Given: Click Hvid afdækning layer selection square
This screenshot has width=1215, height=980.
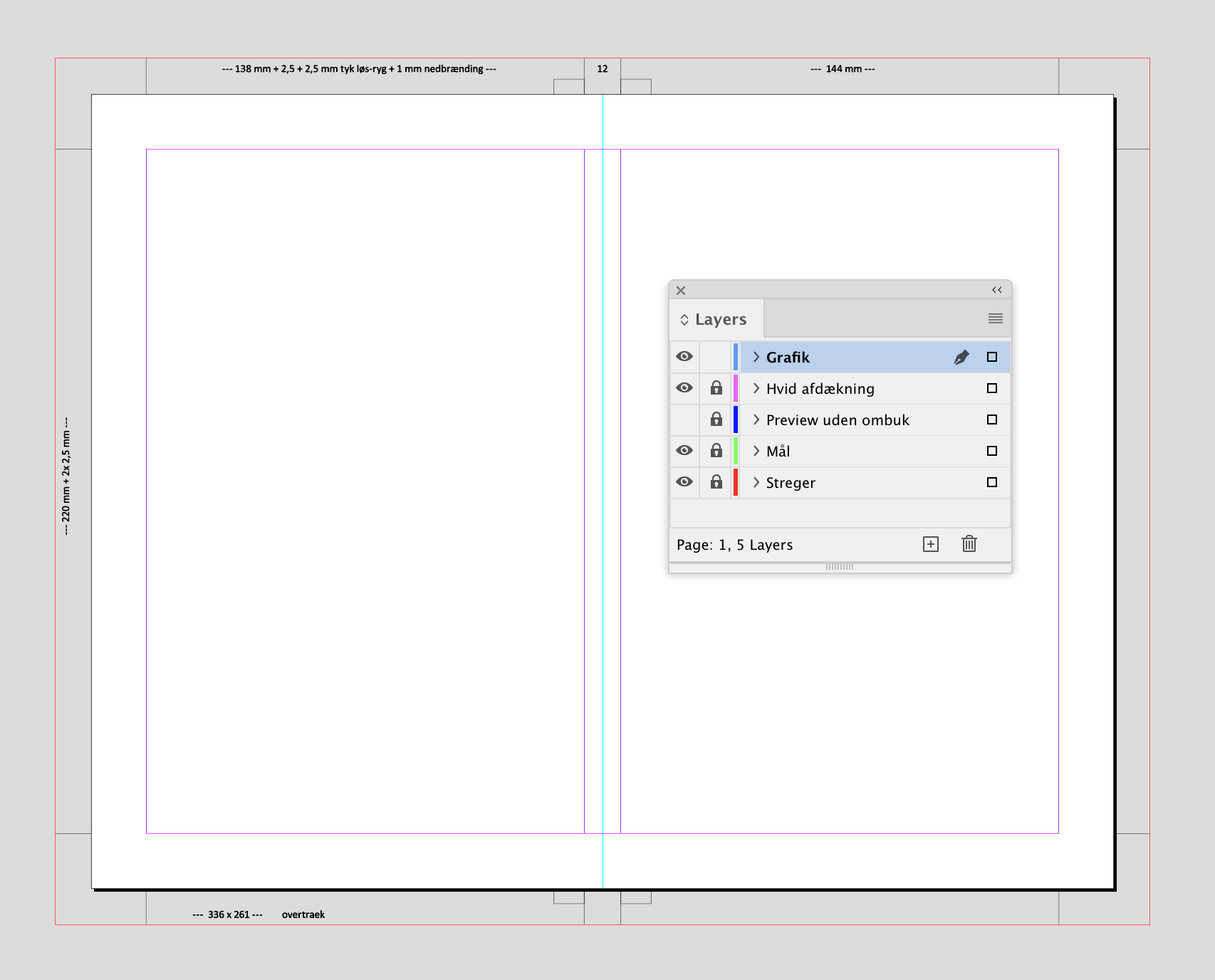Looking at the screenshot, I should 992,388.
